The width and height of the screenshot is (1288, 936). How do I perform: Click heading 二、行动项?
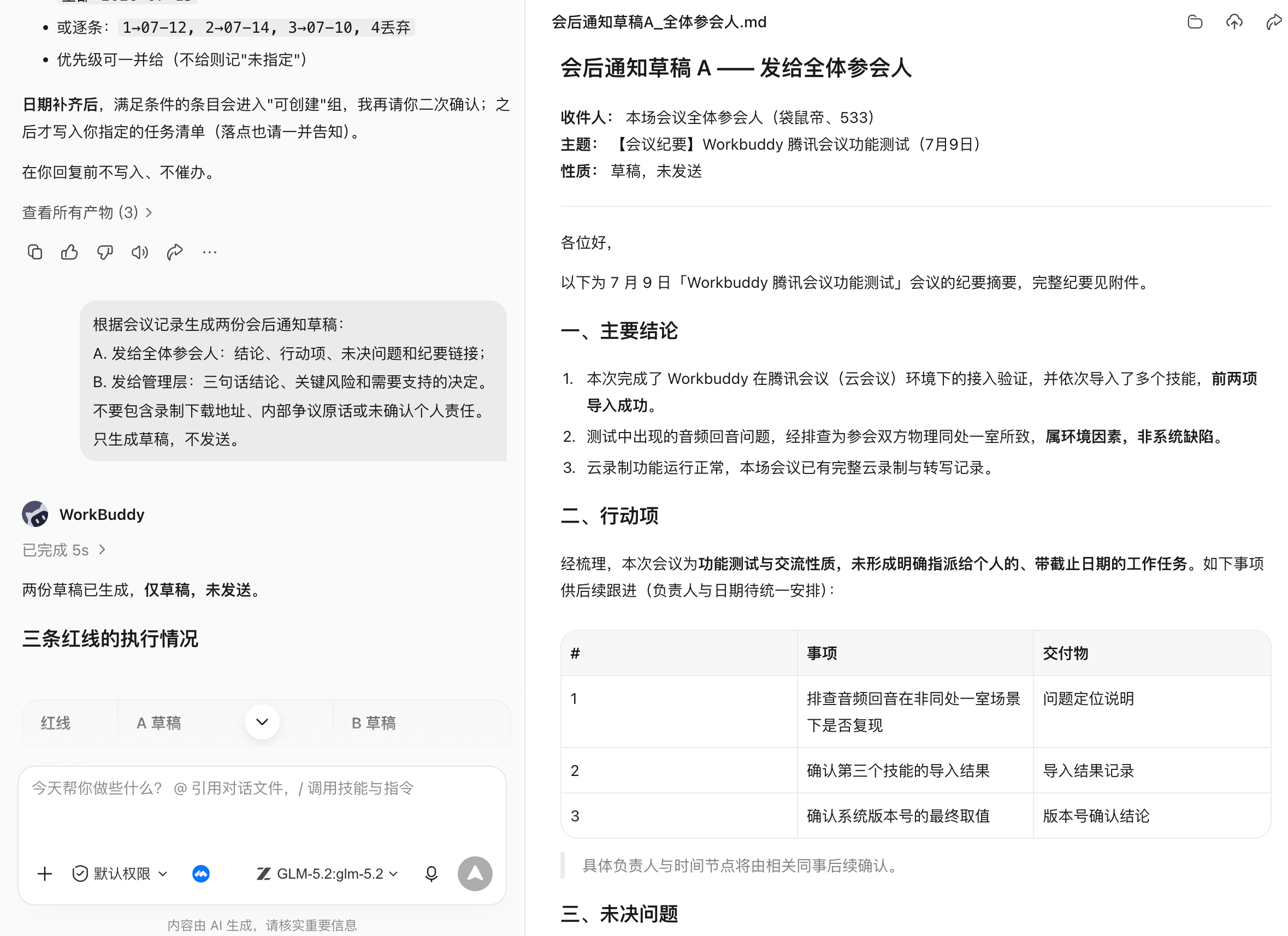click(610, 516)
